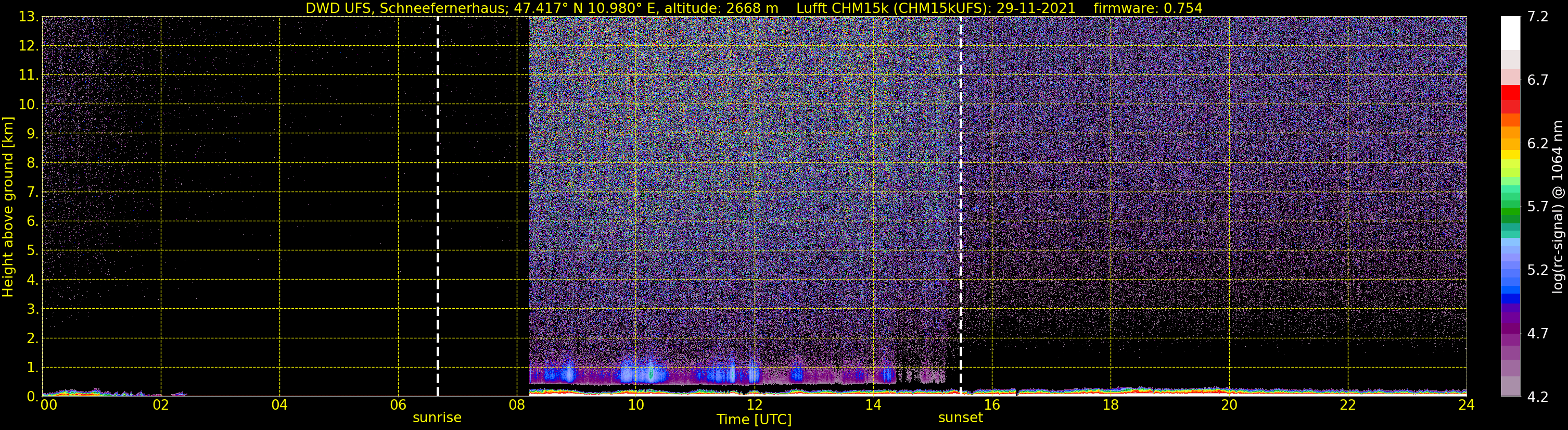This screenshot has height=430, width=1568.
Task: Click the colorbar value '6.2'
Action: (1538, 143)
